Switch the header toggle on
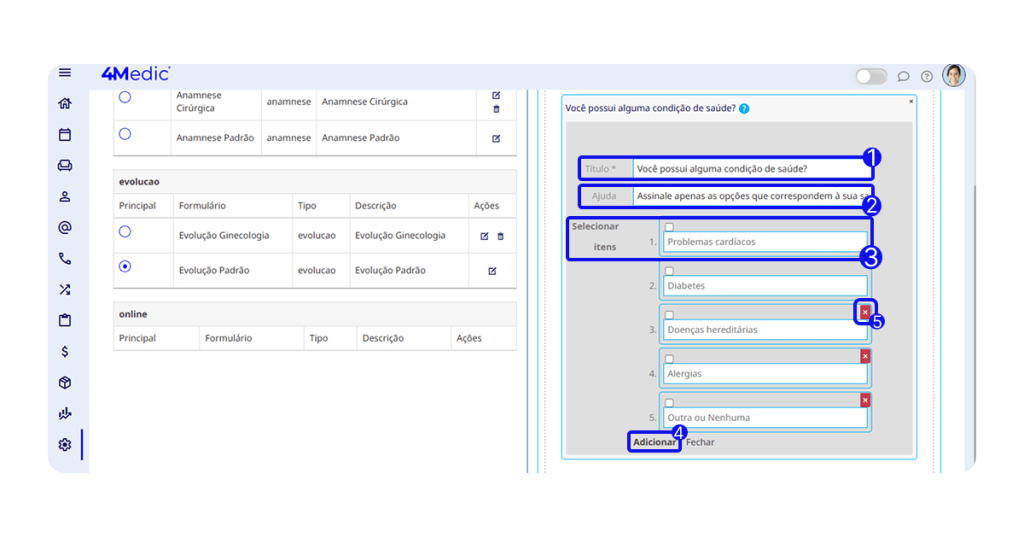 [x=871, y=76]
